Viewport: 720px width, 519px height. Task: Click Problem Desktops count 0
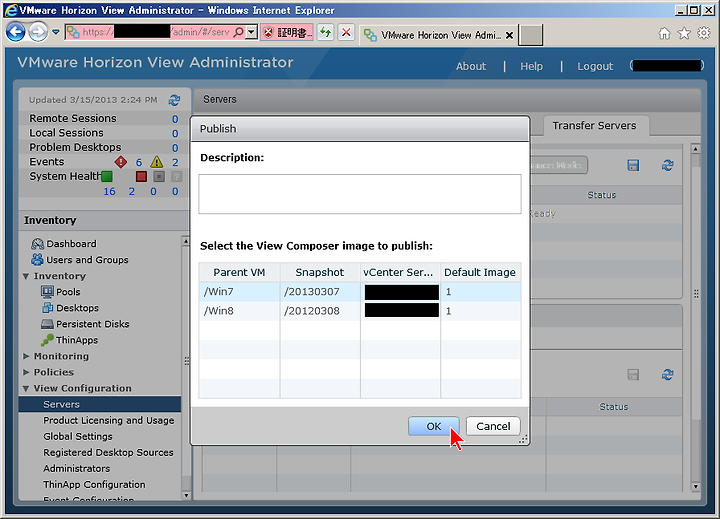point(175,148)
